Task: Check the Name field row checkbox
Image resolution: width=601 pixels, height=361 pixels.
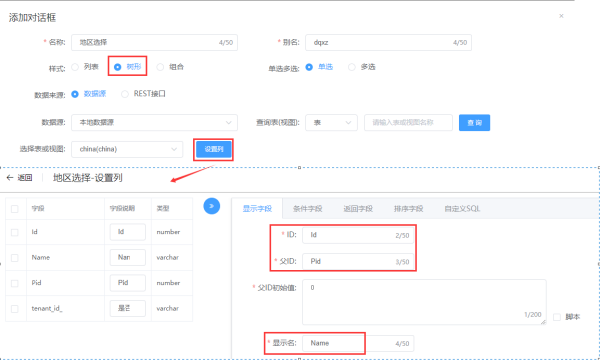Action: [15, 258]
